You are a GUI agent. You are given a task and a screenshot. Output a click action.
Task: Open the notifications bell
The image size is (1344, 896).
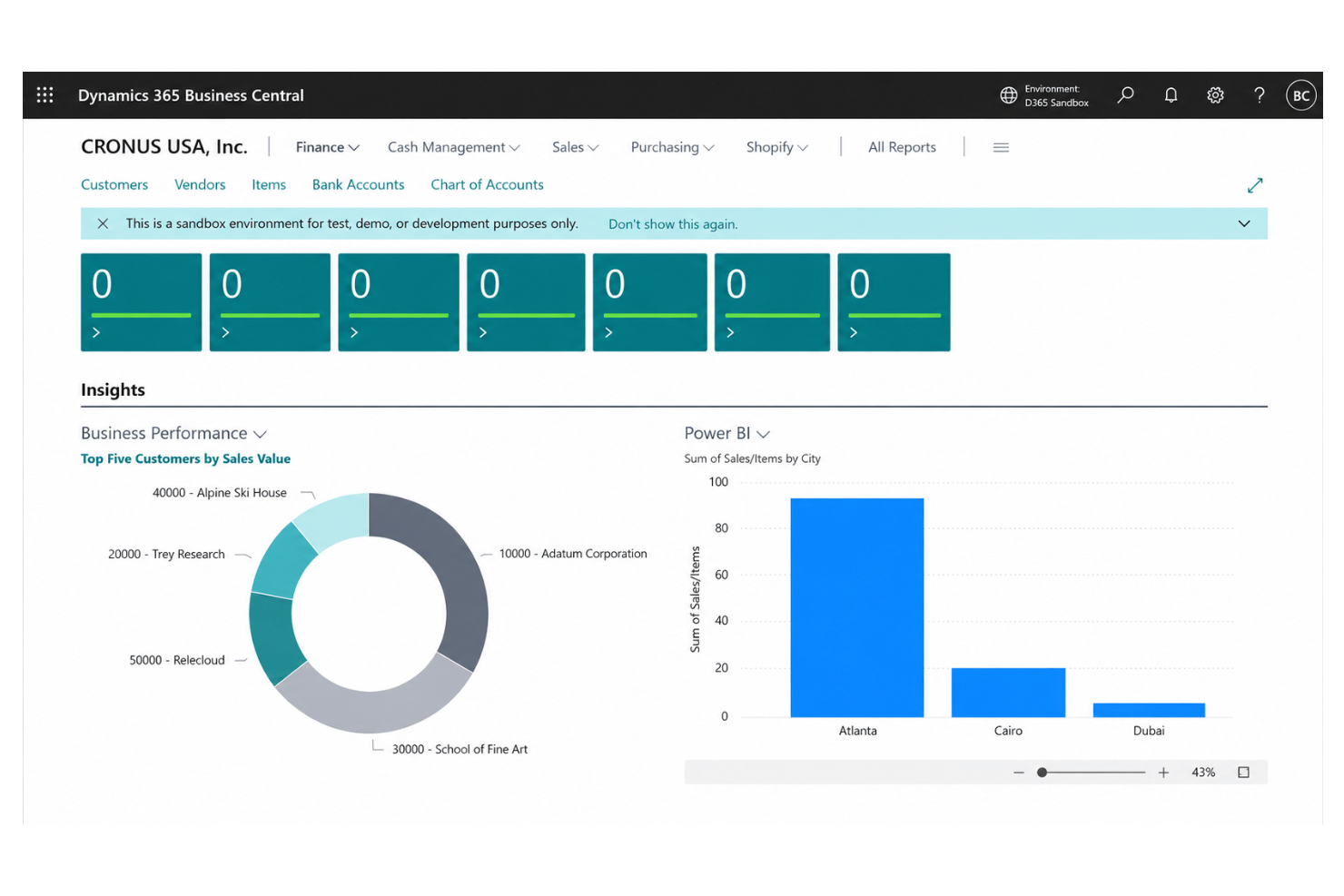[x=1171, y=94]
